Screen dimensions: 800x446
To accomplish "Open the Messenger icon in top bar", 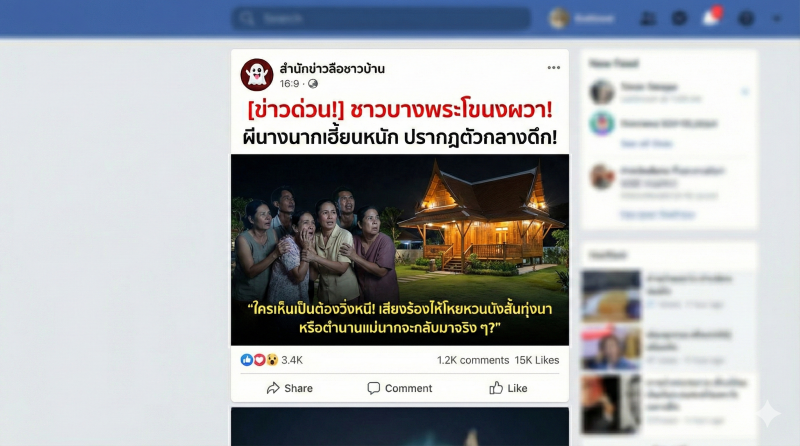I will point(679,18).
